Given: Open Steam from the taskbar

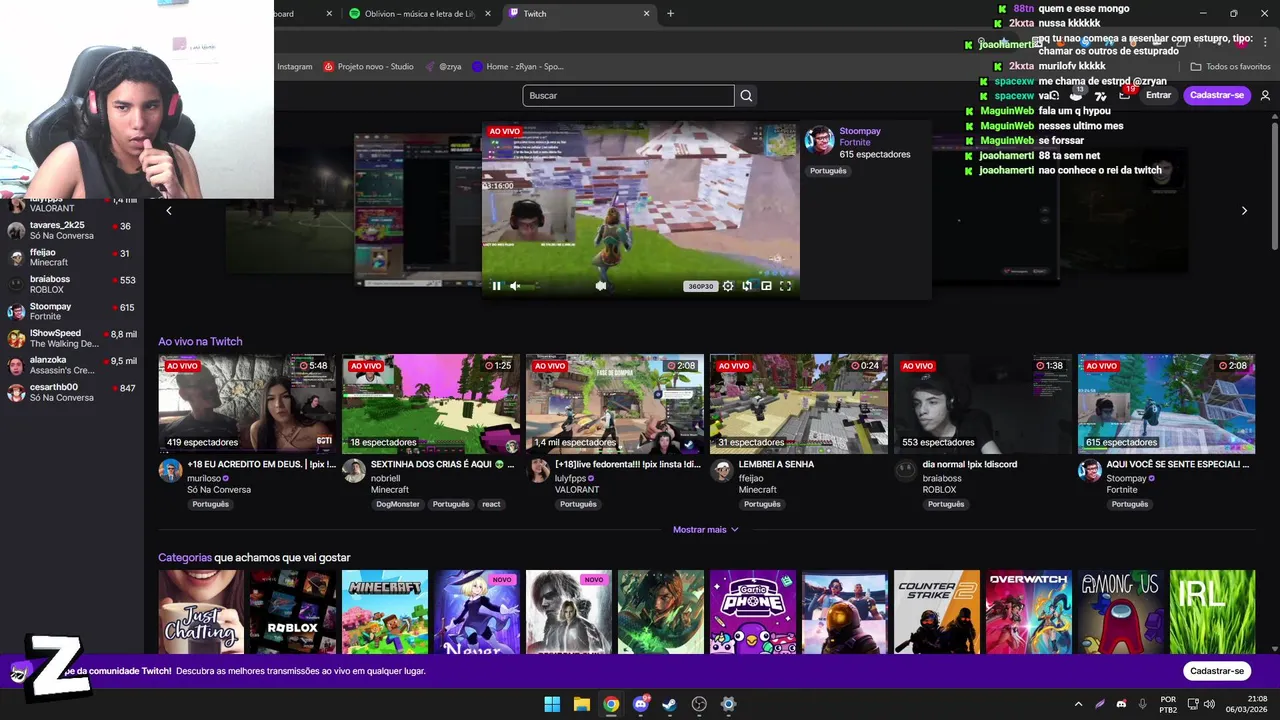Looking at the screenshot, I should 669,704.
